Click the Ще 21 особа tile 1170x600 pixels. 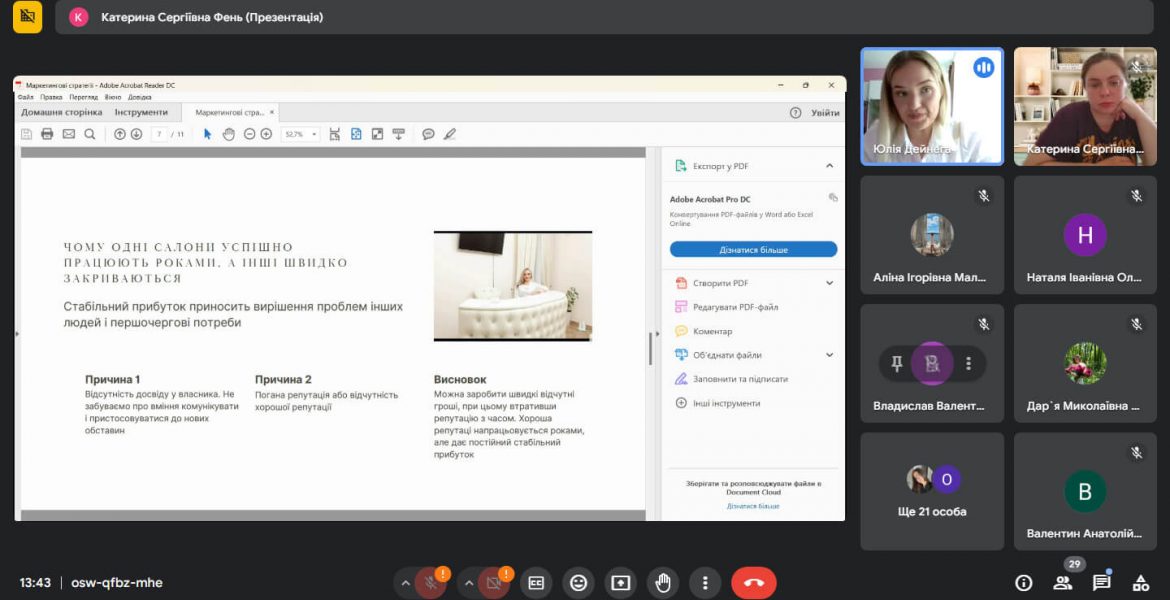pos(932,492)
